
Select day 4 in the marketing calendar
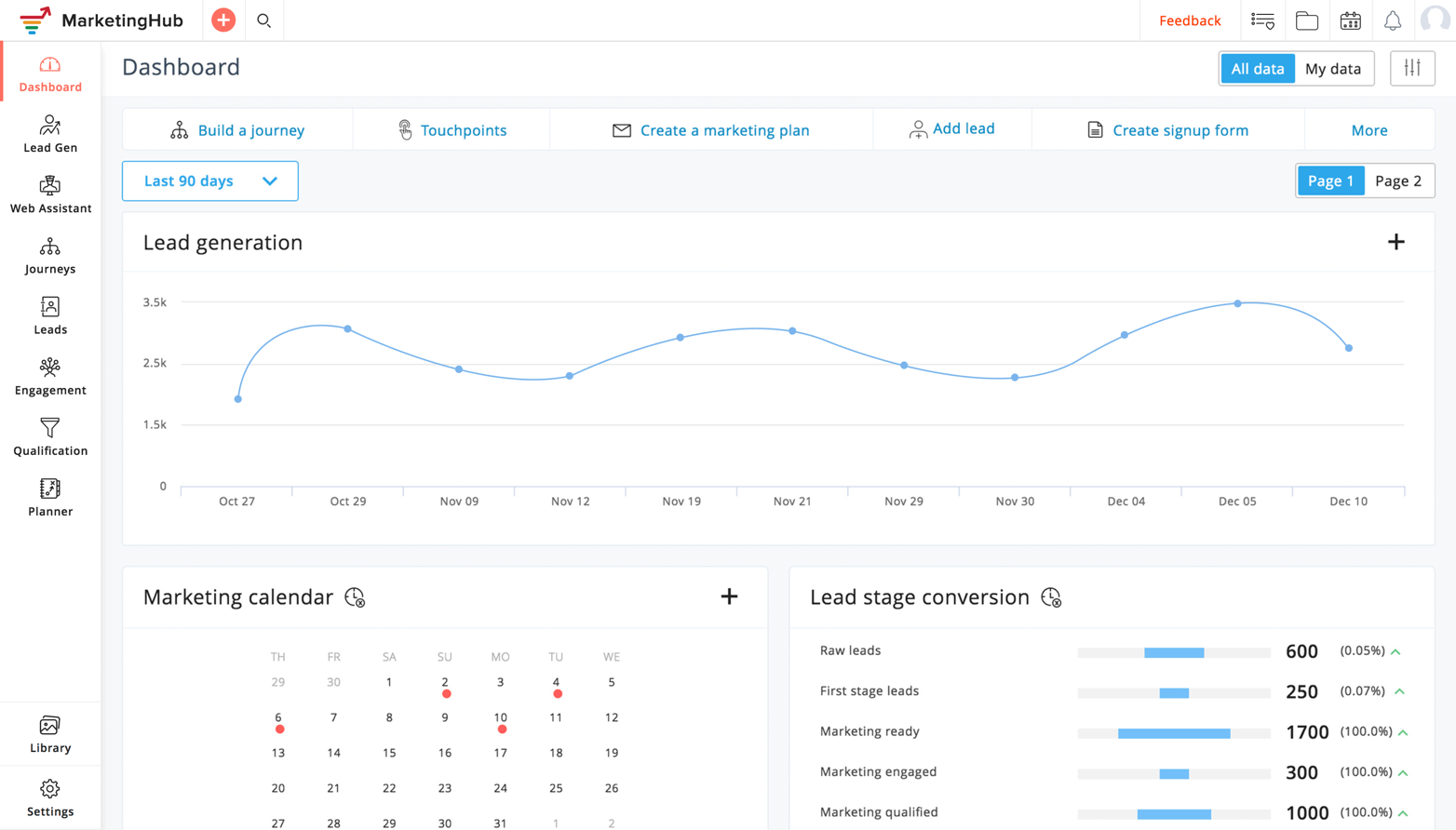click(x=556, y=683)
